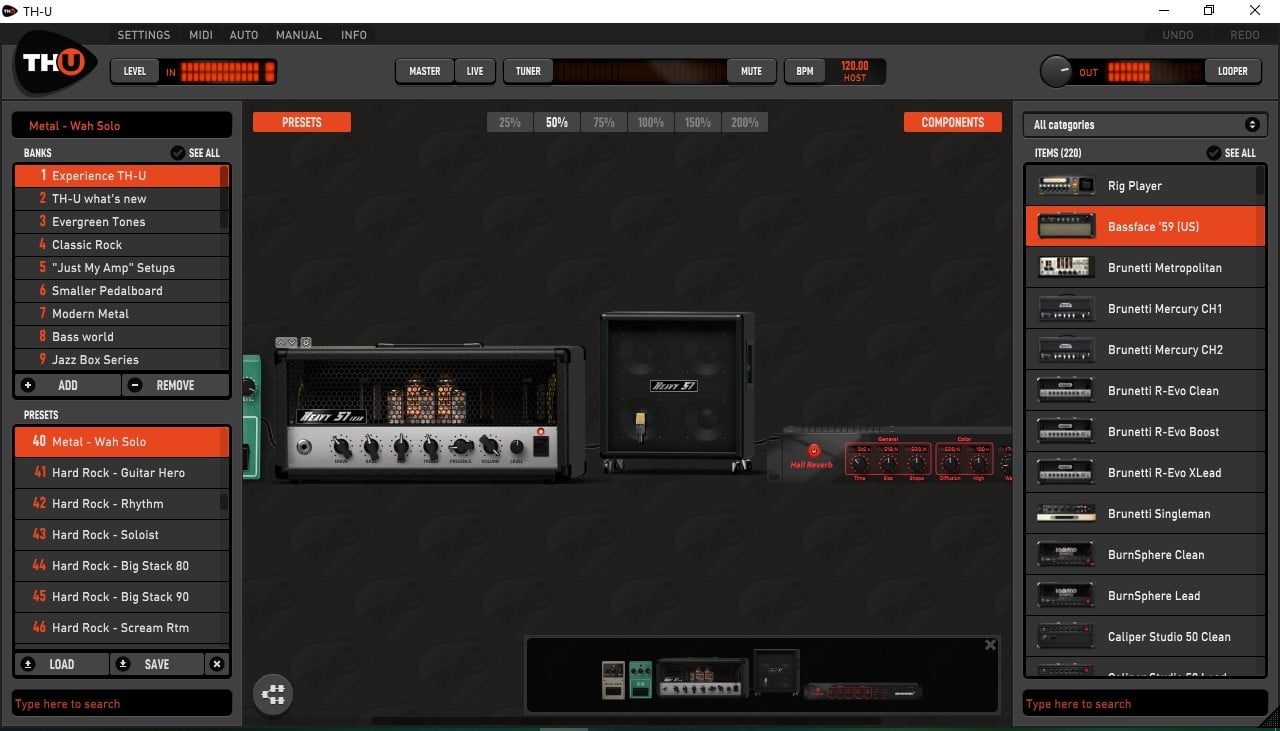Image resolution: width=1280 pixels, height=731 pixels.
Task: Close the rig overview strip with its X
Action: pyautogui.click(x=990, y=645)
